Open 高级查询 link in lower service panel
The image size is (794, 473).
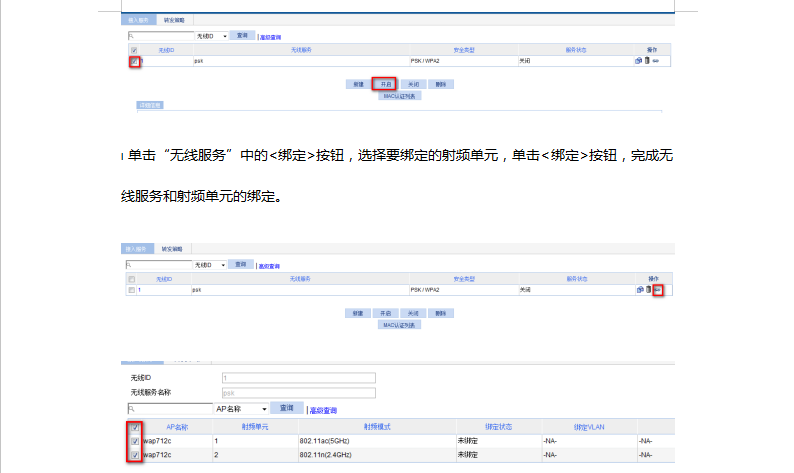(x=269, y=266)
